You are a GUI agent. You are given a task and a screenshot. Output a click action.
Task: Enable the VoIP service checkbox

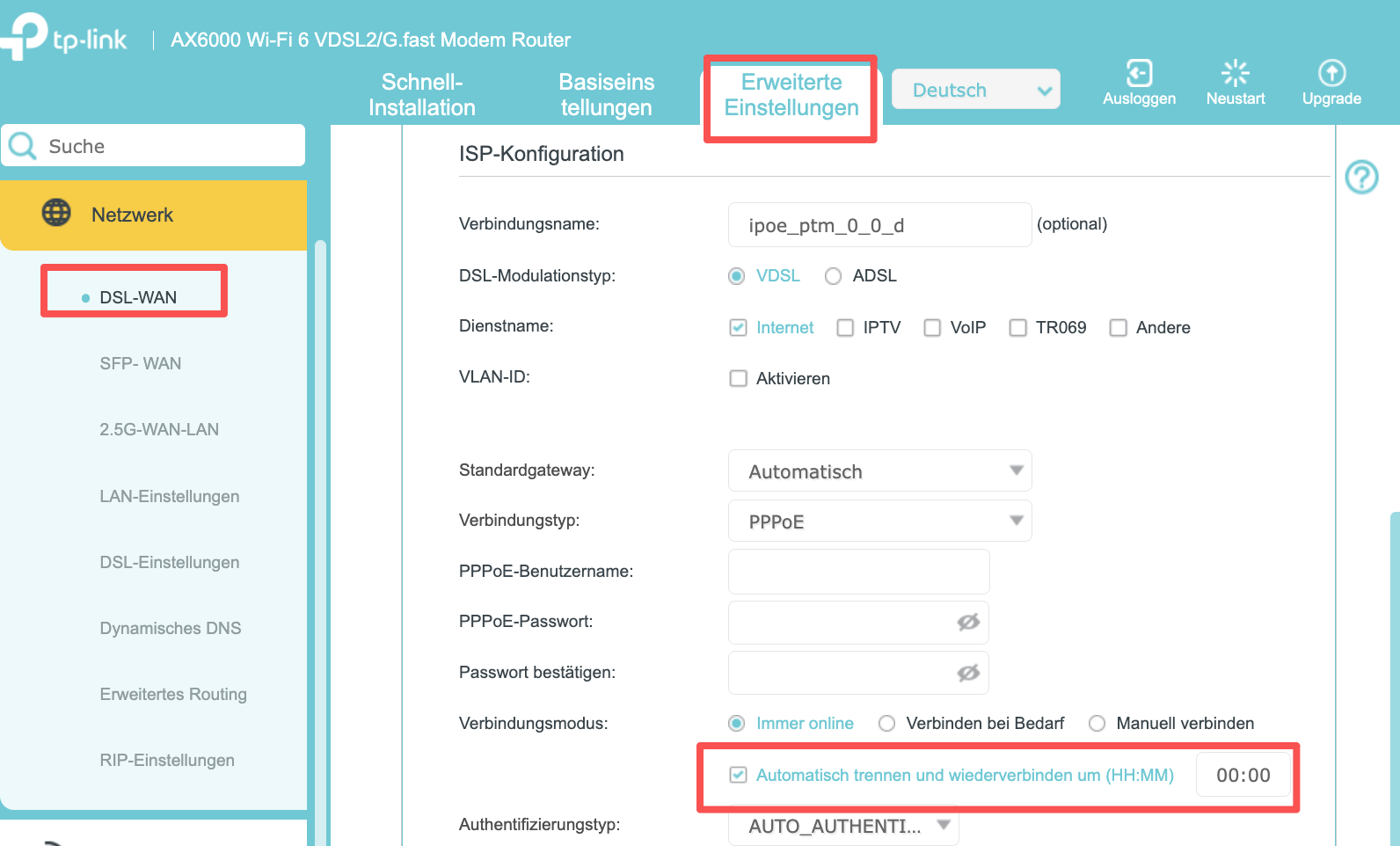(932, 328)
